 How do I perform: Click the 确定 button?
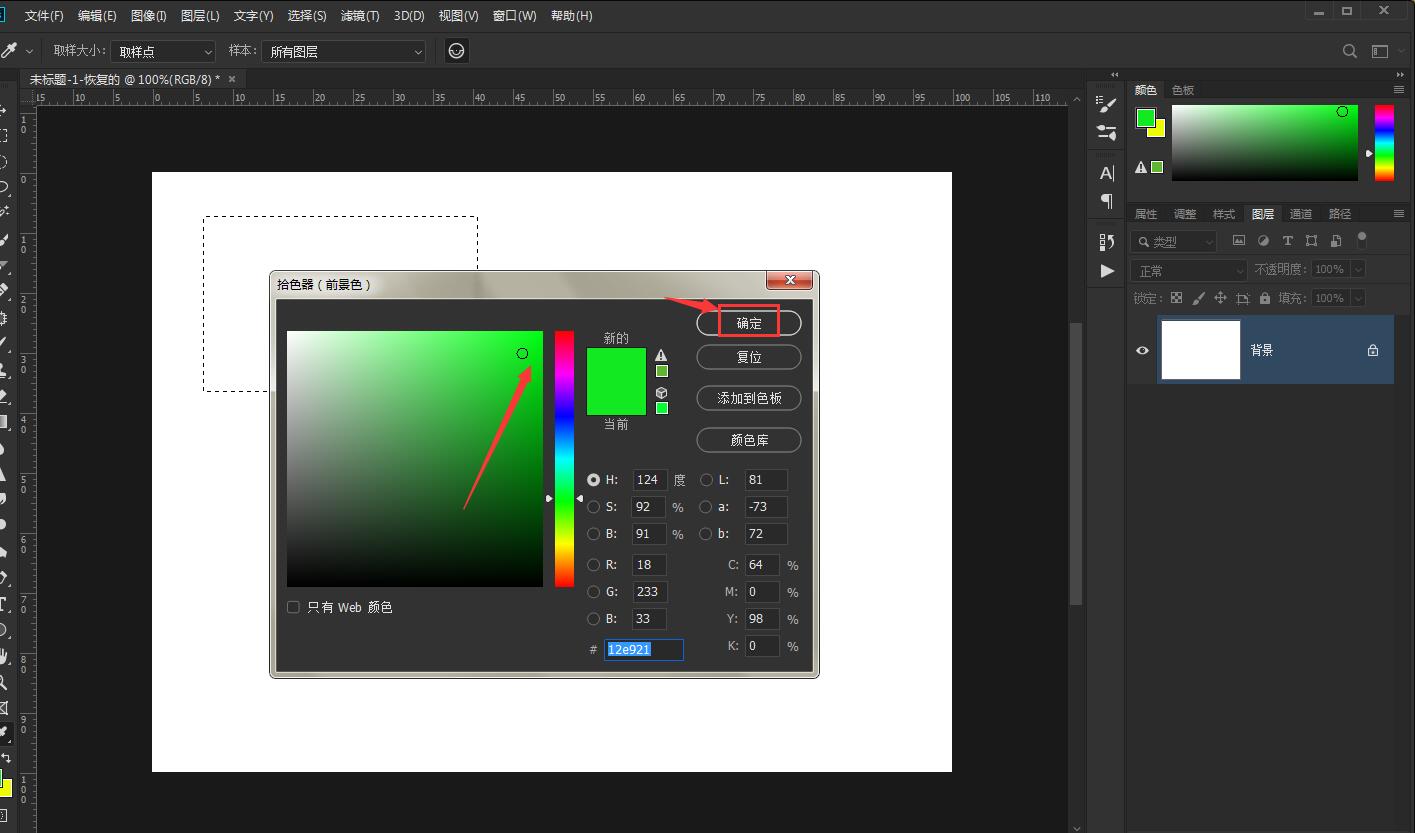point(749,323)
